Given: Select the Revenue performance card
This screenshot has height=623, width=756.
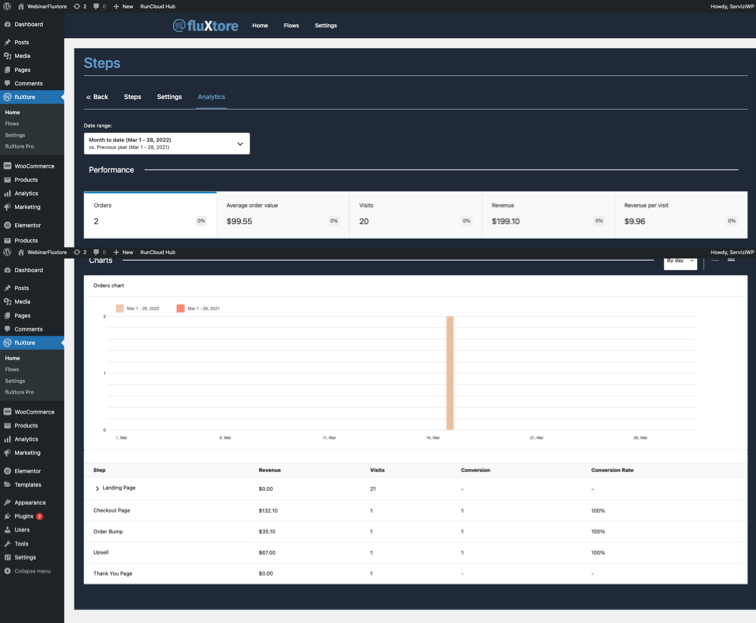Looking at the screenshot, I should click(x=548, y=213).
